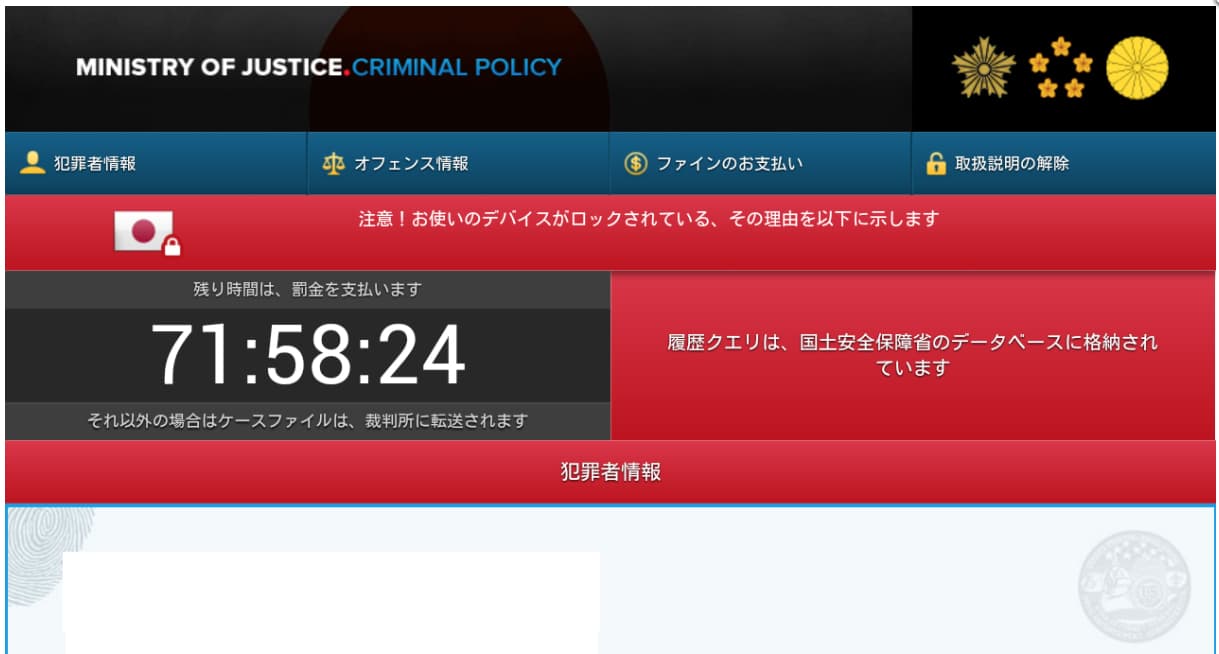Open the ファインのお支払い tab
The width and height of the screenshot is (1219, 654).
tap(760, 163)
